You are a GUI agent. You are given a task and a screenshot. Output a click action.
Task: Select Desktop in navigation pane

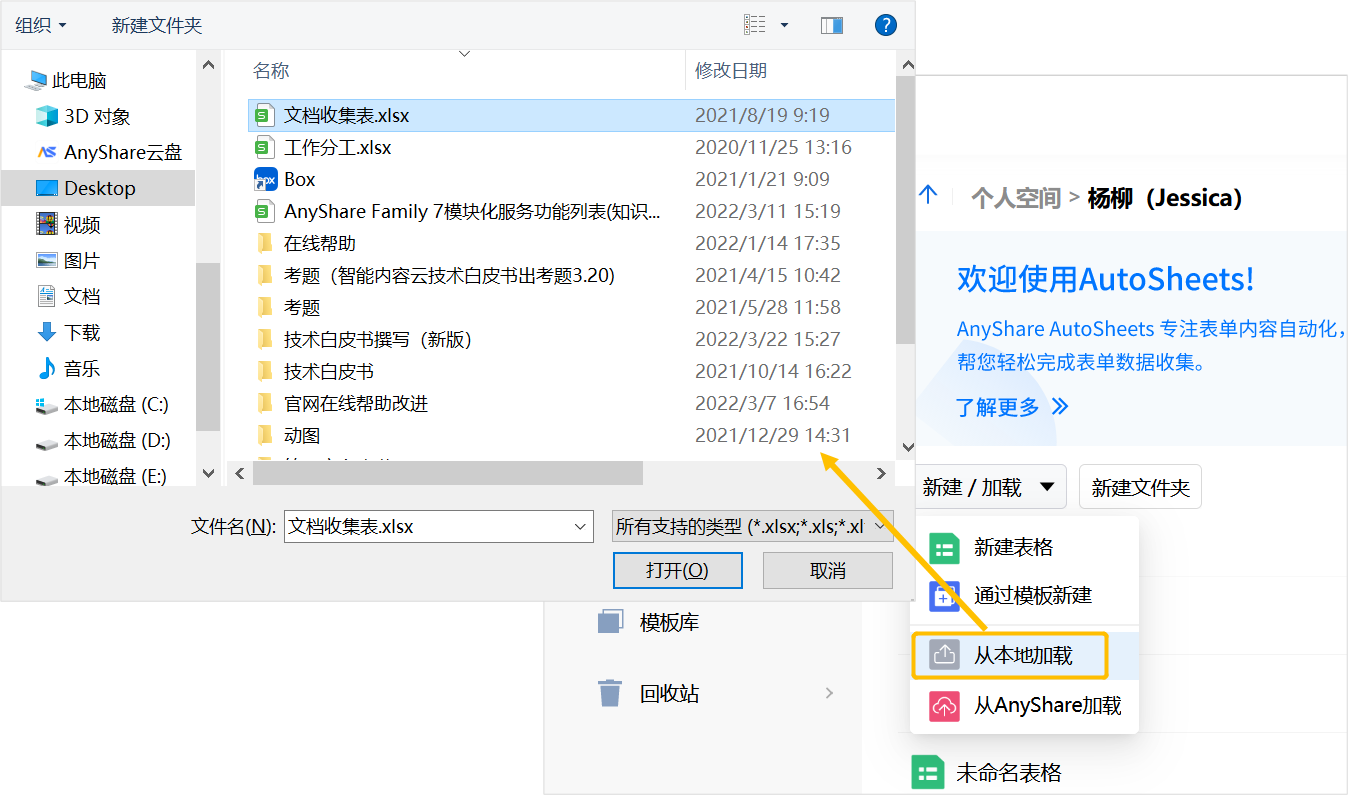(x=98, y=188)
